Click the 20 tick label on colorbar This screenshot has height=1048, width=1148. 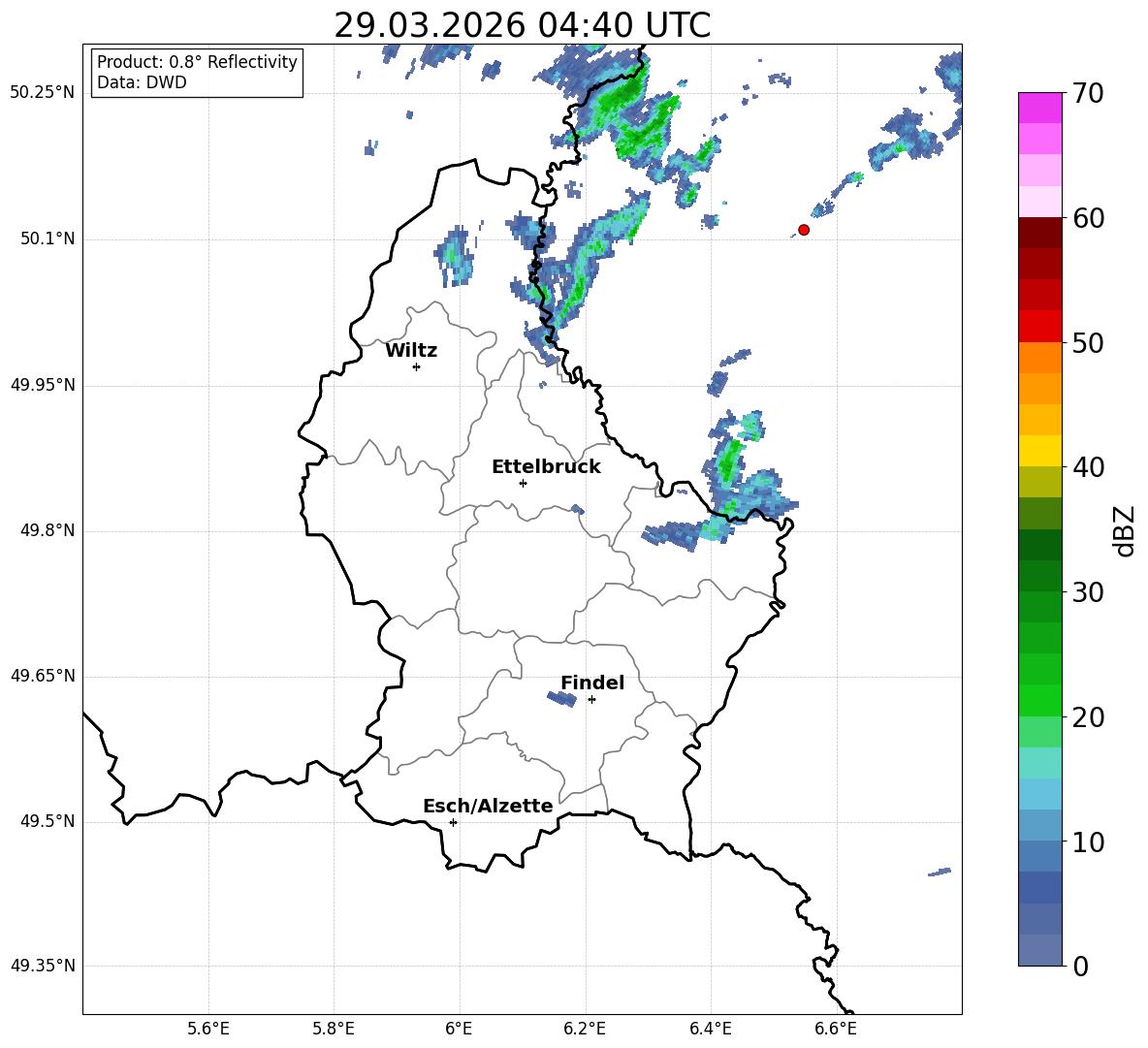point(1088,717)
